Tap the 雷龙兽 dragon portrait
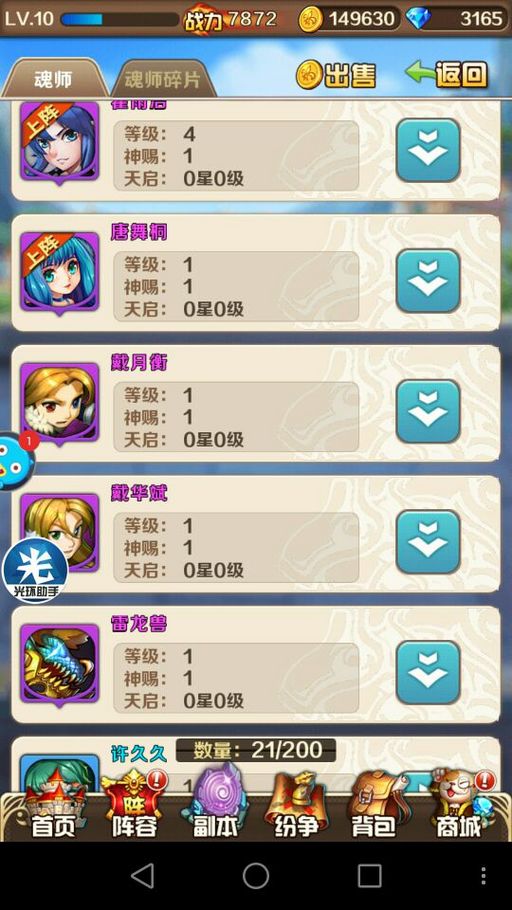The width and height of the screenshot is (512, 910). click(60, 665)
